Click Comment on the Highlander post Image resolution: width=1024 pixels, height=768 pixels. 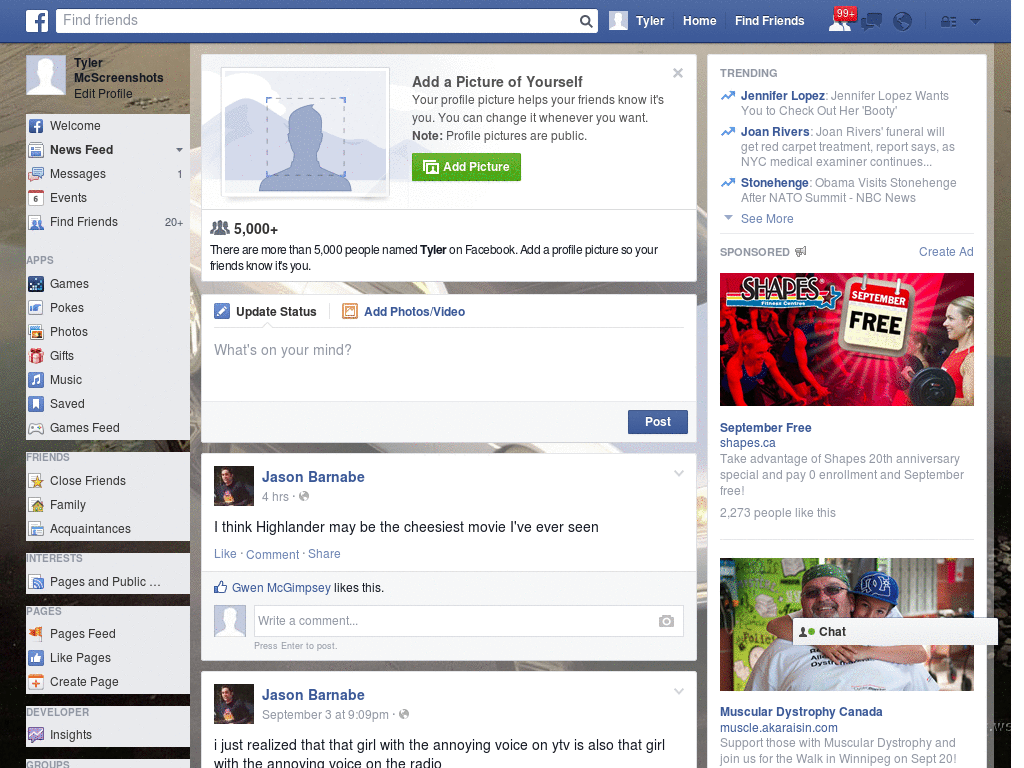pos(272,554)
